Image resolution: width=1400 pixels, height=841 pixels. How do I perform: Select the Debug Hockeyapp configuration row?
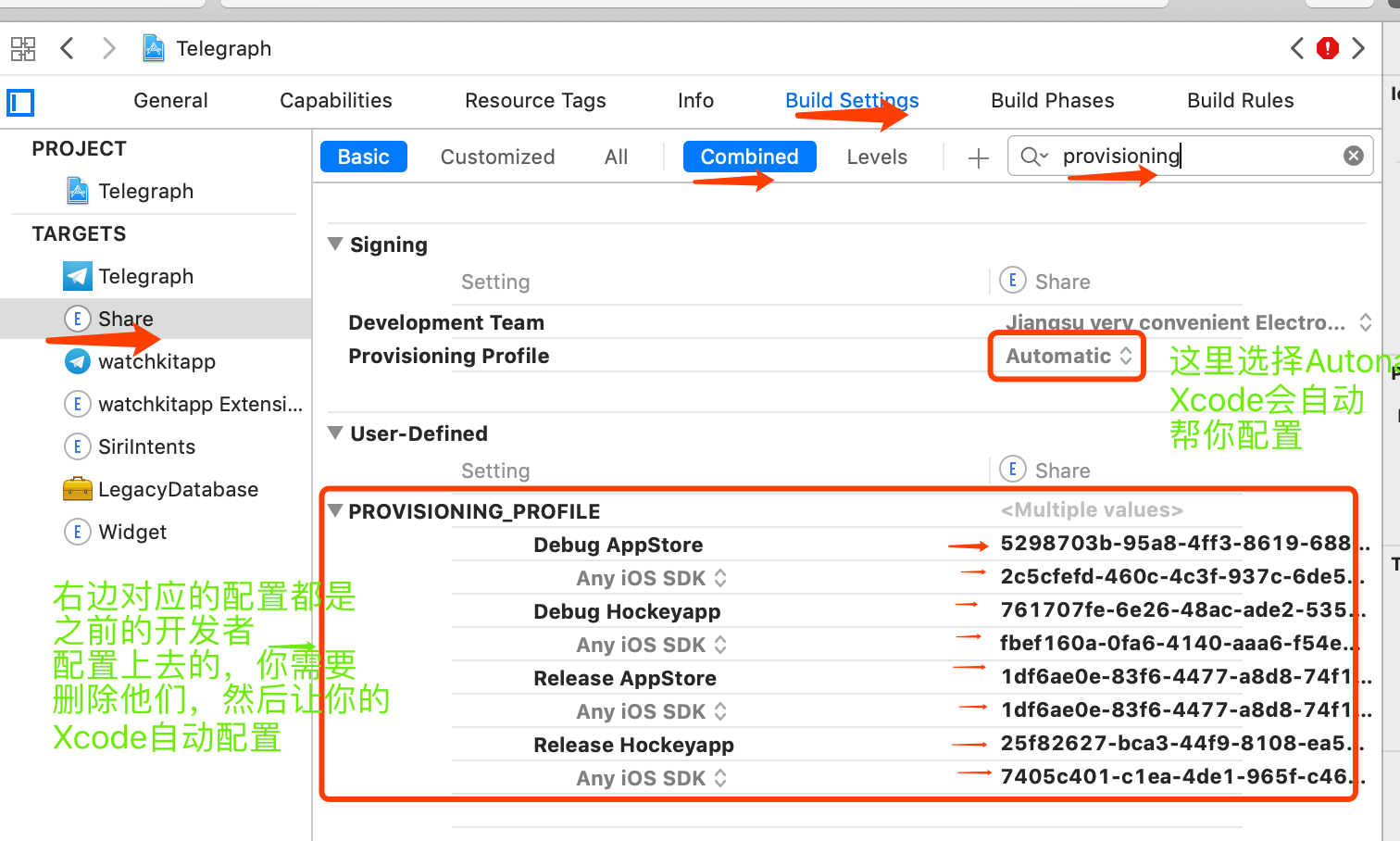click(x=627, y=611)
